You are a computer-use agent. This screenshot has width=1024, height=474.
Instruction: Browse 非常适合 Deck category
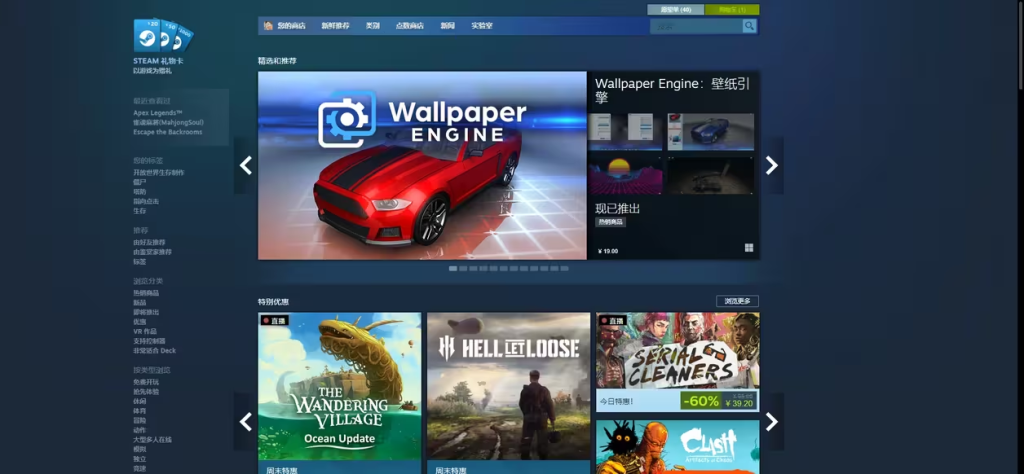154,351
